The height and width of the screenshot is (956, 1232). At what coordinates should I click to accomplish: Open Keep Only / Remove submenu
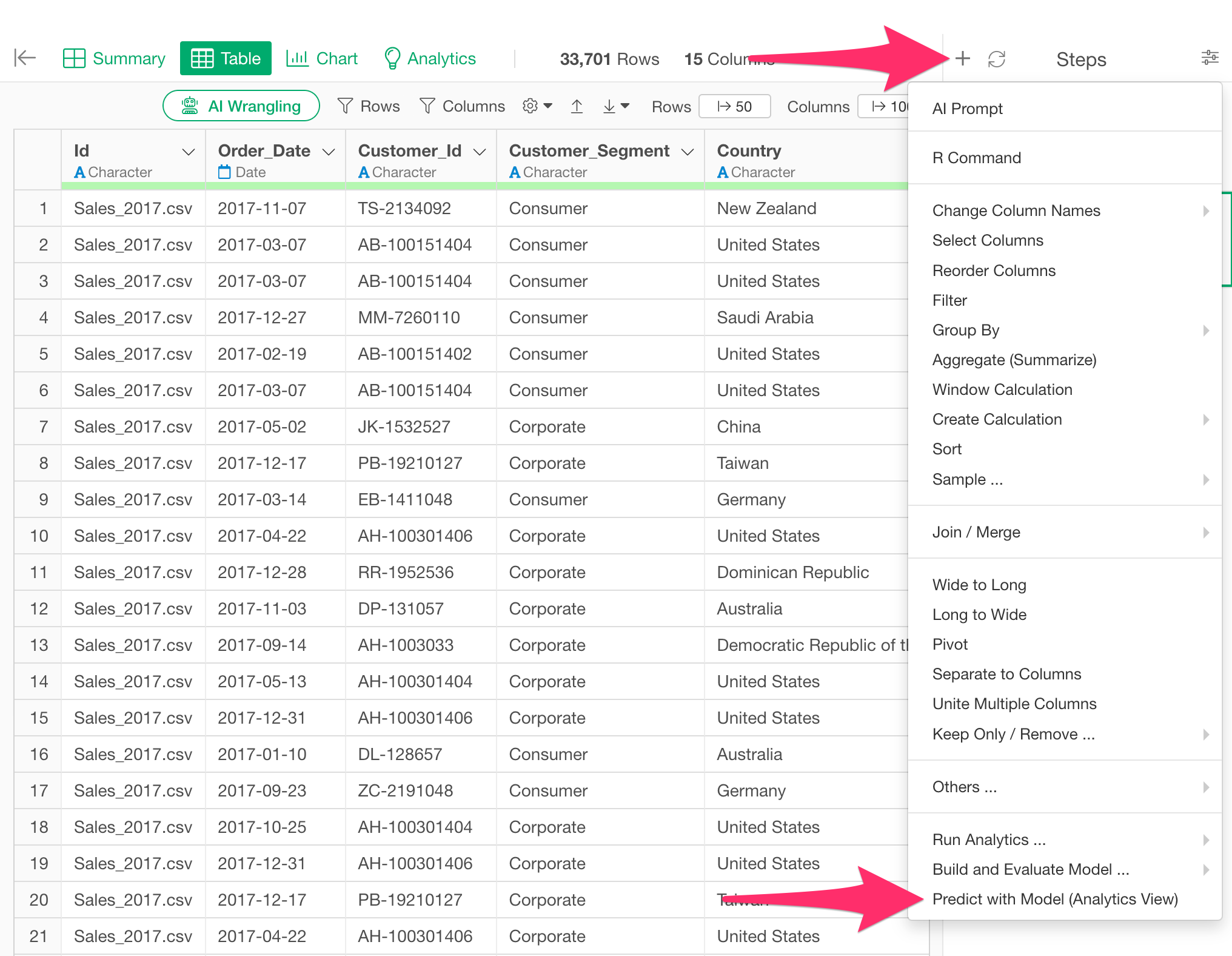pyautogui.click(x=1065, y=734)
